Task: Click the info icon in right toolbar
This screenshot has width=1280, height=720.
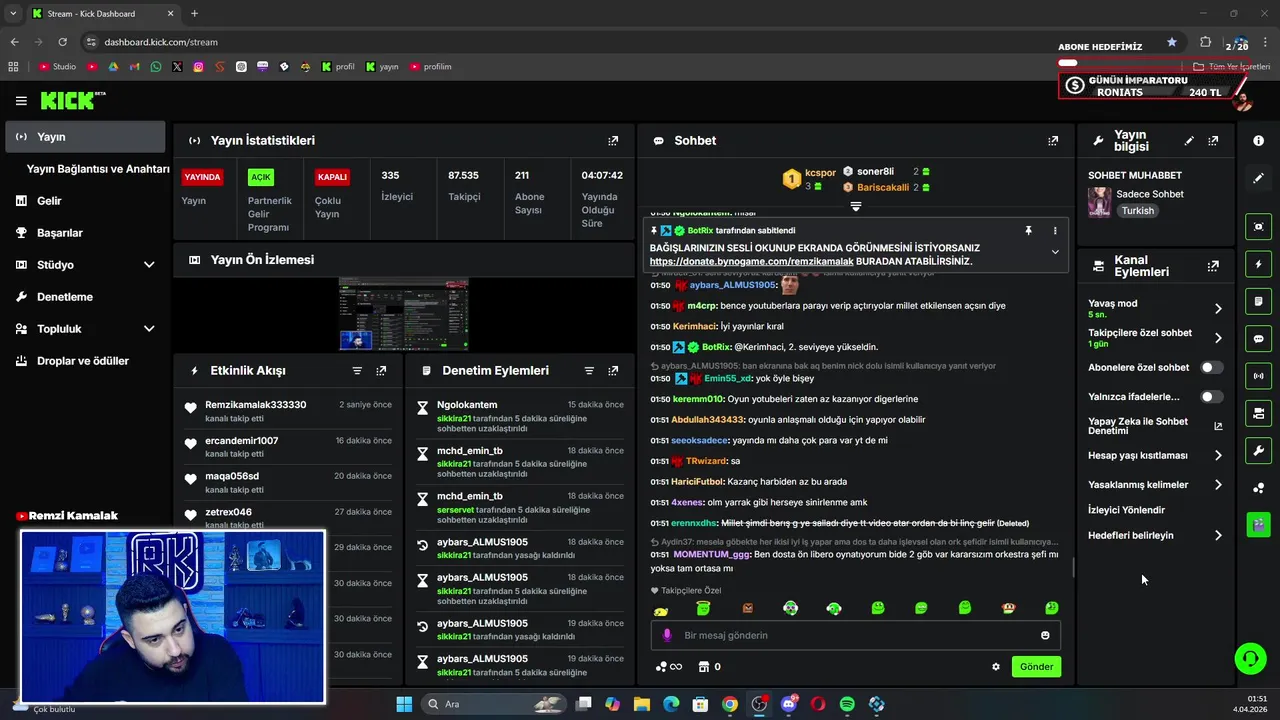Action: pyautogui.click(x=1259, y=141)
